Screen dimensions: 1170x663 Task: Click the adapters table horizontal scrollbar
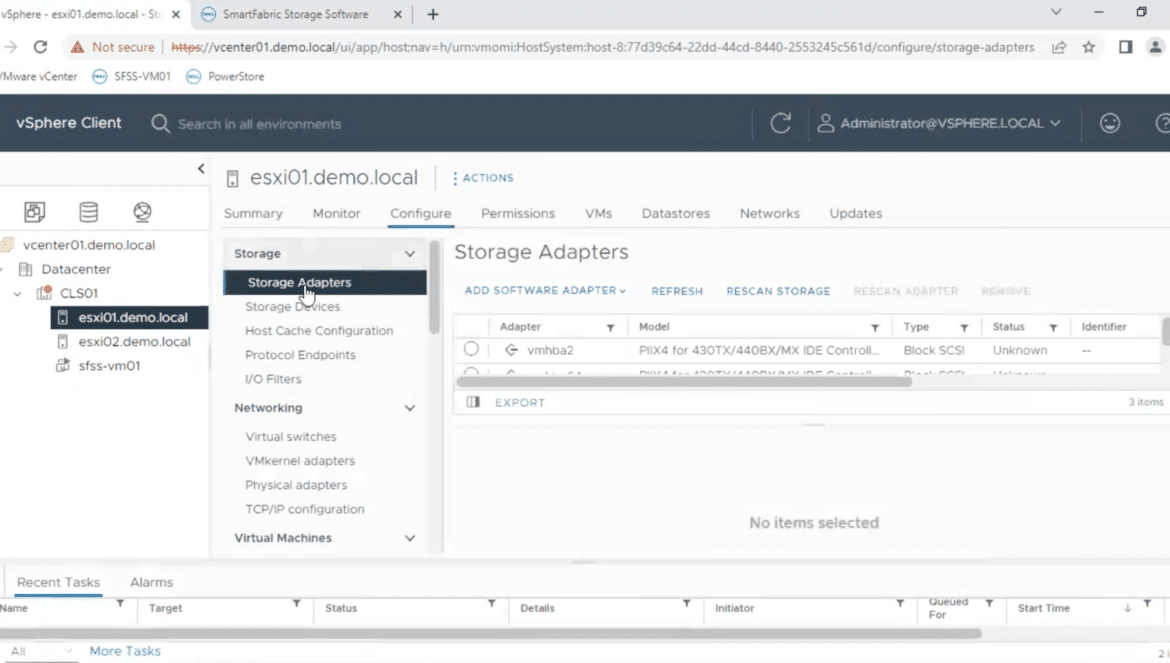(x=683, y=381)
